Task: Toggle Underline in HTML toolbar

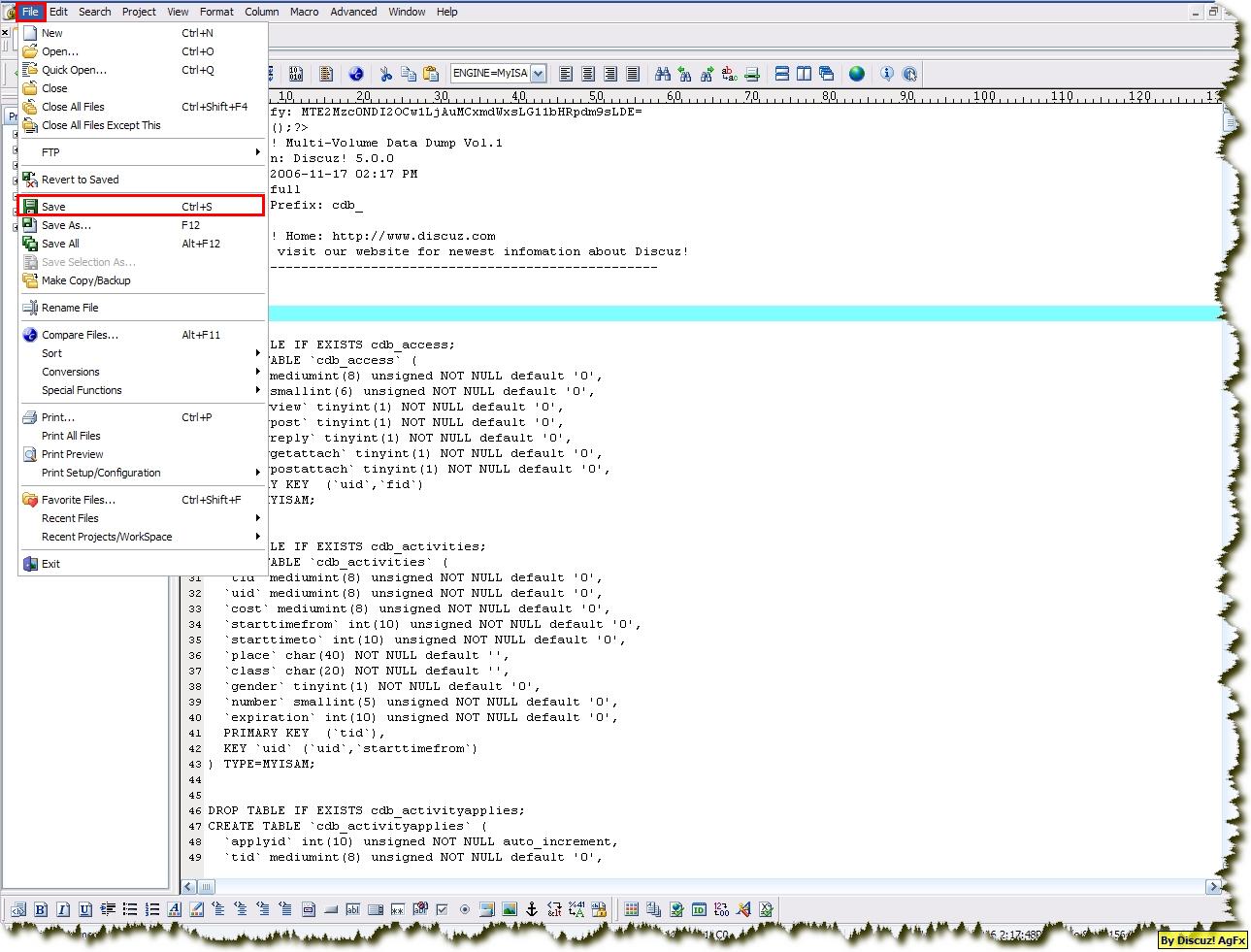Action: pyautogui.click(x=84, y=909)
